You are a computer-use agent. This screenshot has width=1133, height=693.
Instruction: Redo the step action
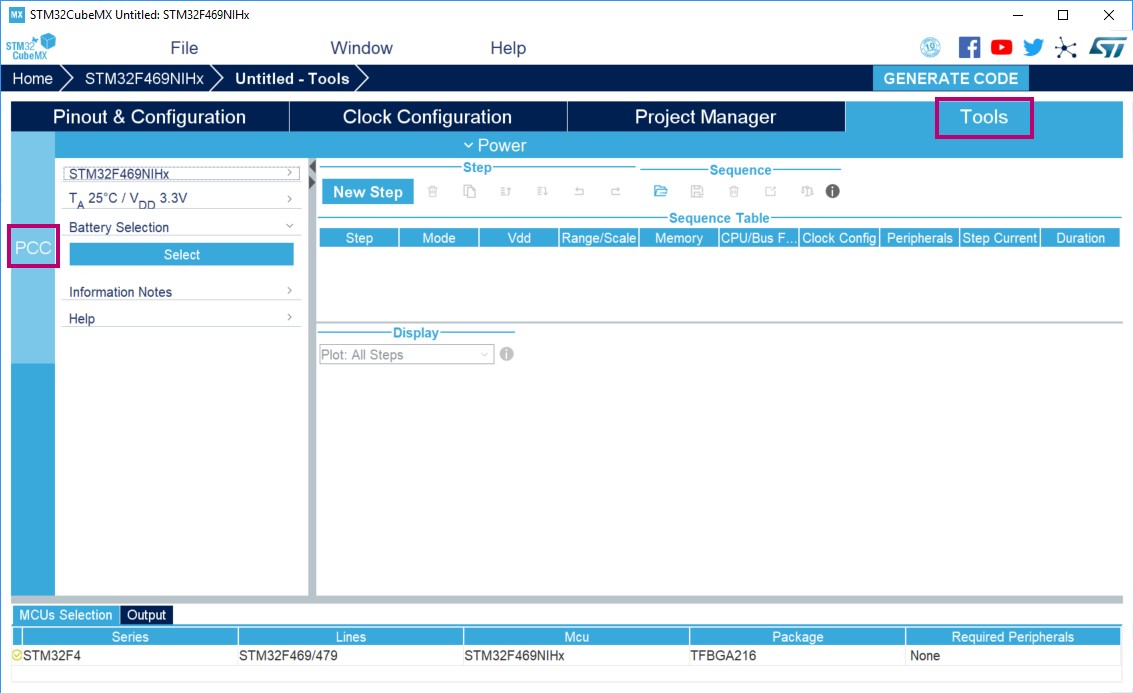click(x=616, y=191)
